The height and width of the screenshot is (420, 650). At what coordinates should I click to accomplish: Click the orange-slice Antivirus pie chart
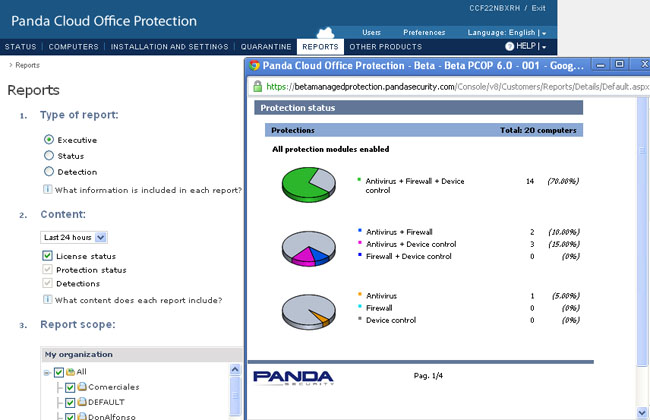[x=308, y=312]
